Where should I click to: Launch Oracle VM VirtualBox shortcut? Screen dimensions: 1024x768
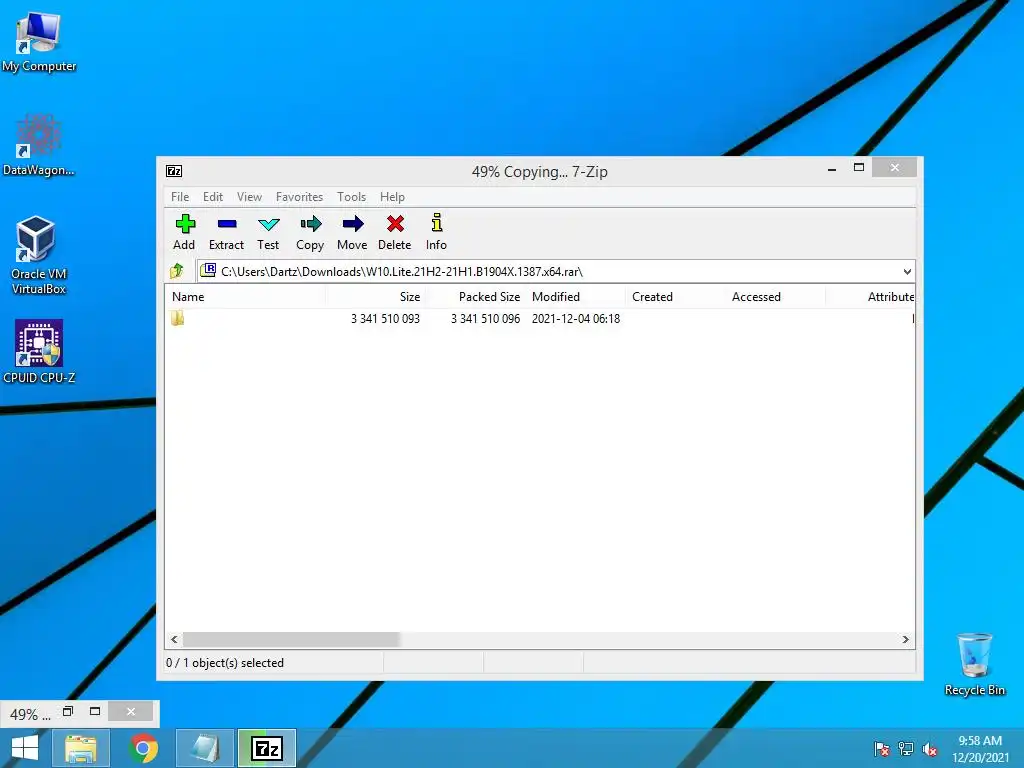[39, 255]
